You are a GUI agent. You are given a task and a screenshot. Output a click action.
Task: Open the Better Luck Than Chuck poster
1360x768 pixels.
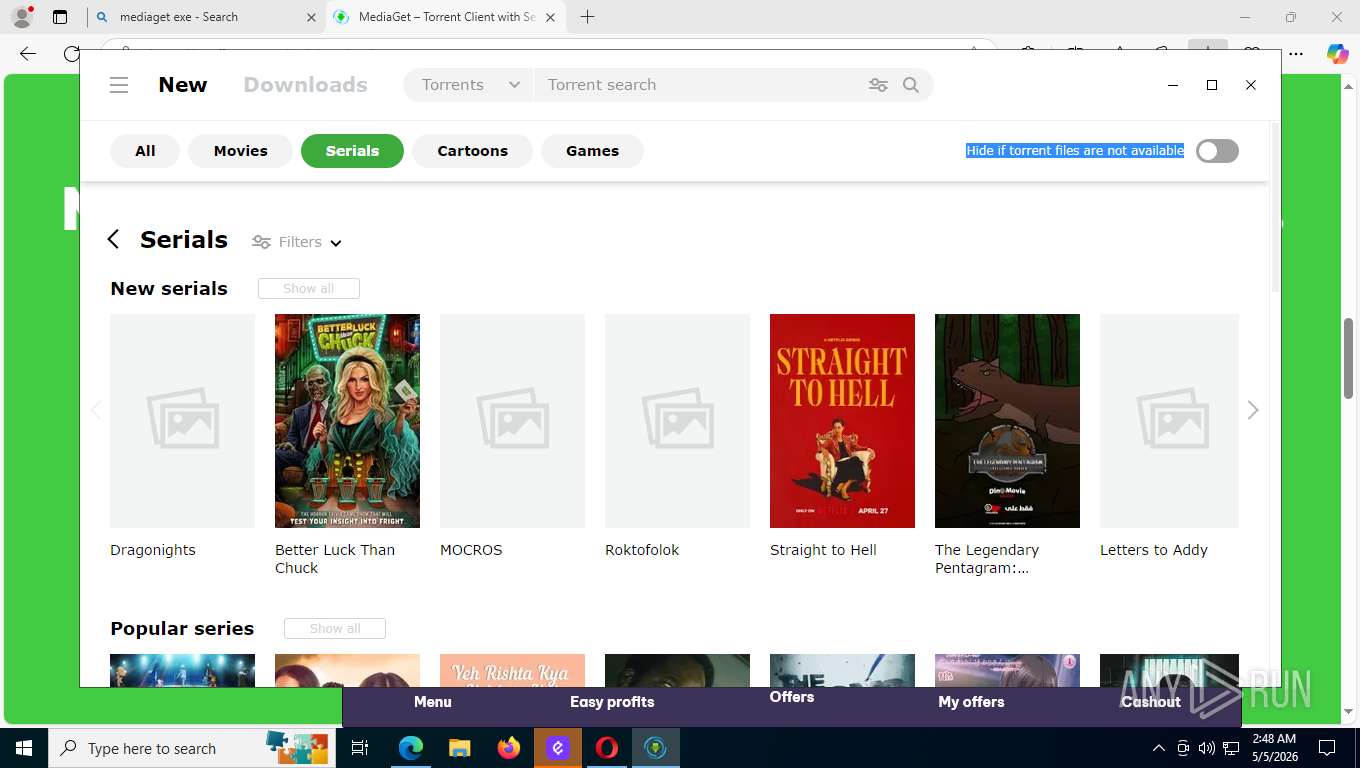[347, 421]
